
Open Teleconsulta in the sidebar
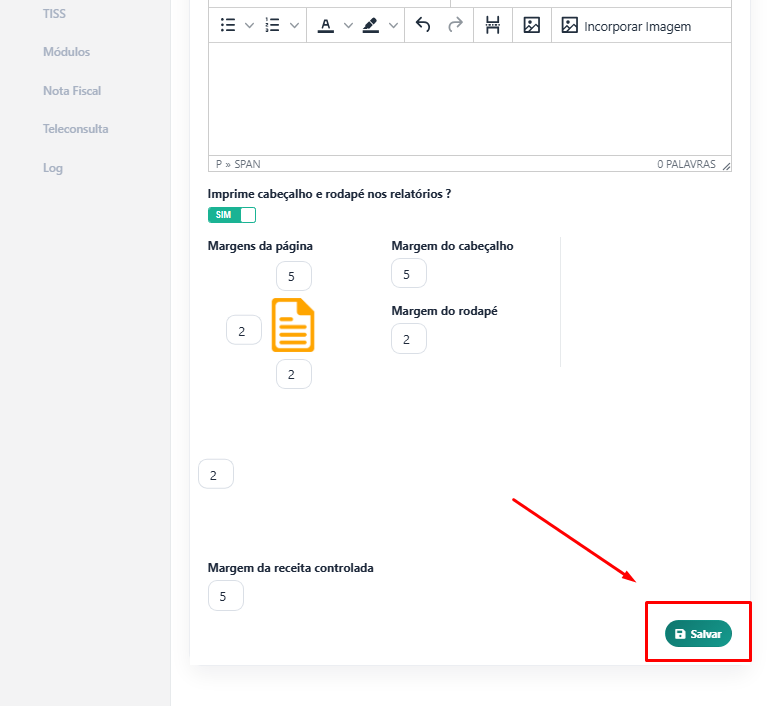click(x=76, y=129)
